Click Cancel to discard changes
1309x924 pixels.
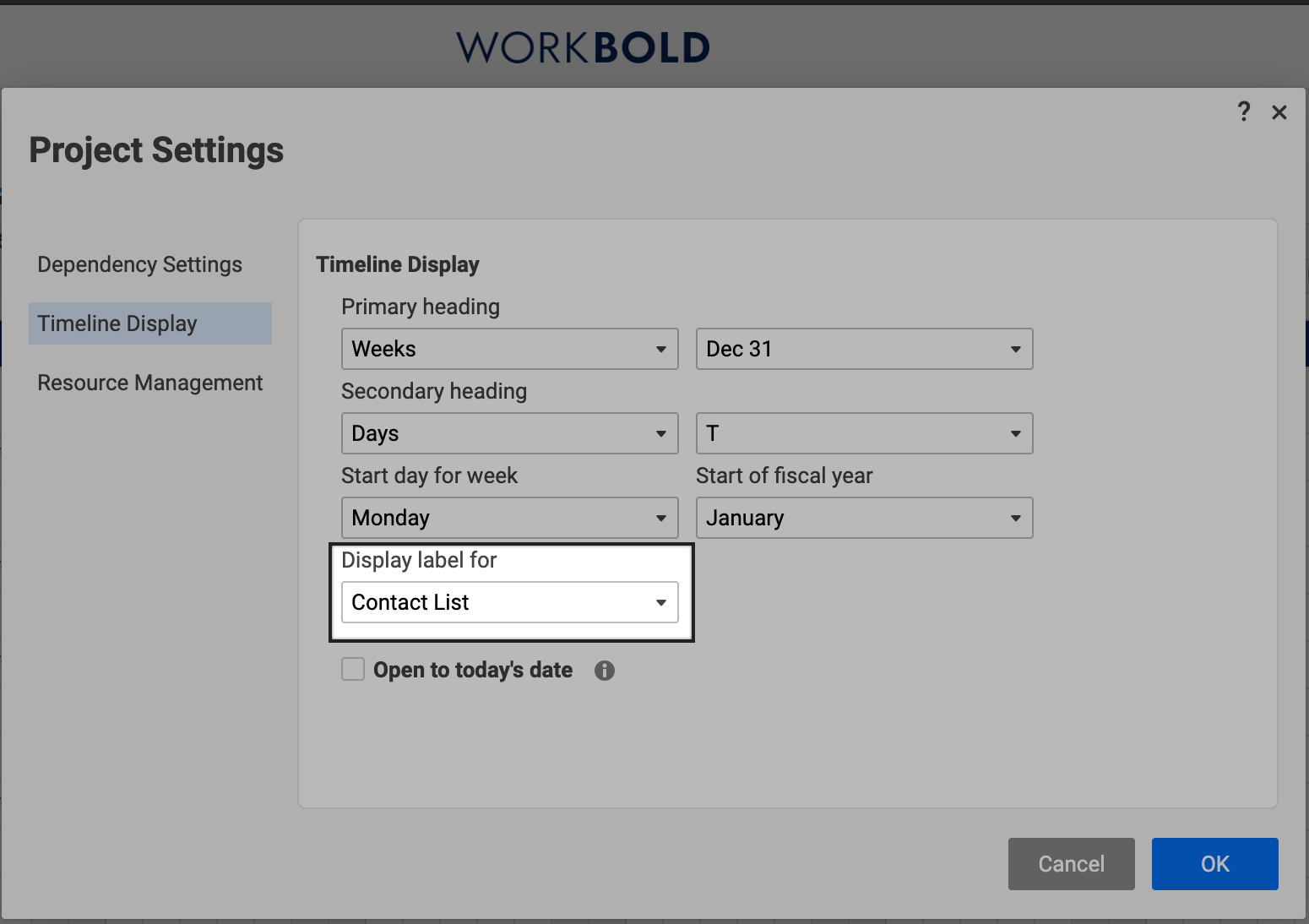[x=1071, y=864]
